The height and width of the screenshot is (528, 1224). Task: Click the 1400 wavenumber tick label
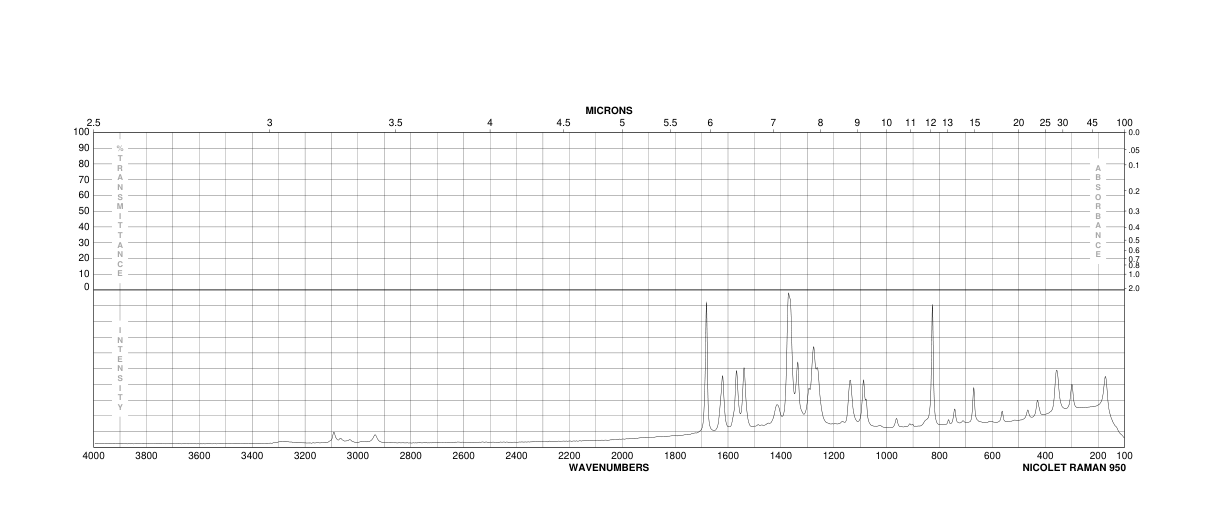pyautogui.click(x=781, y=457)
